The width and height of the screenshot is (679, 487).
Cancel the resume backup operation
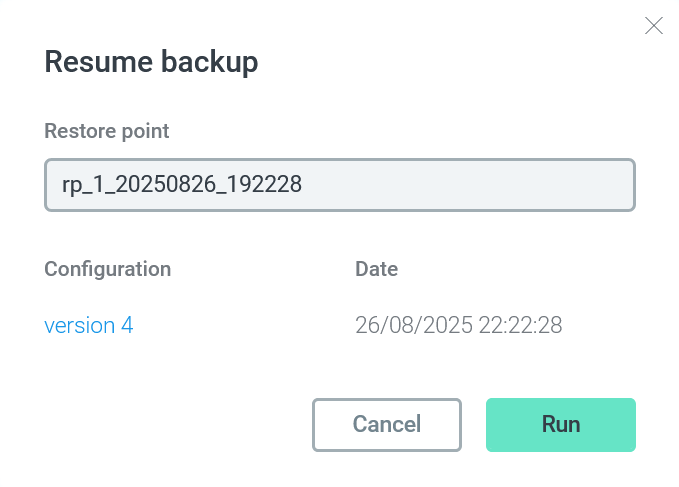pyautogui.click(x=387, y=424)
